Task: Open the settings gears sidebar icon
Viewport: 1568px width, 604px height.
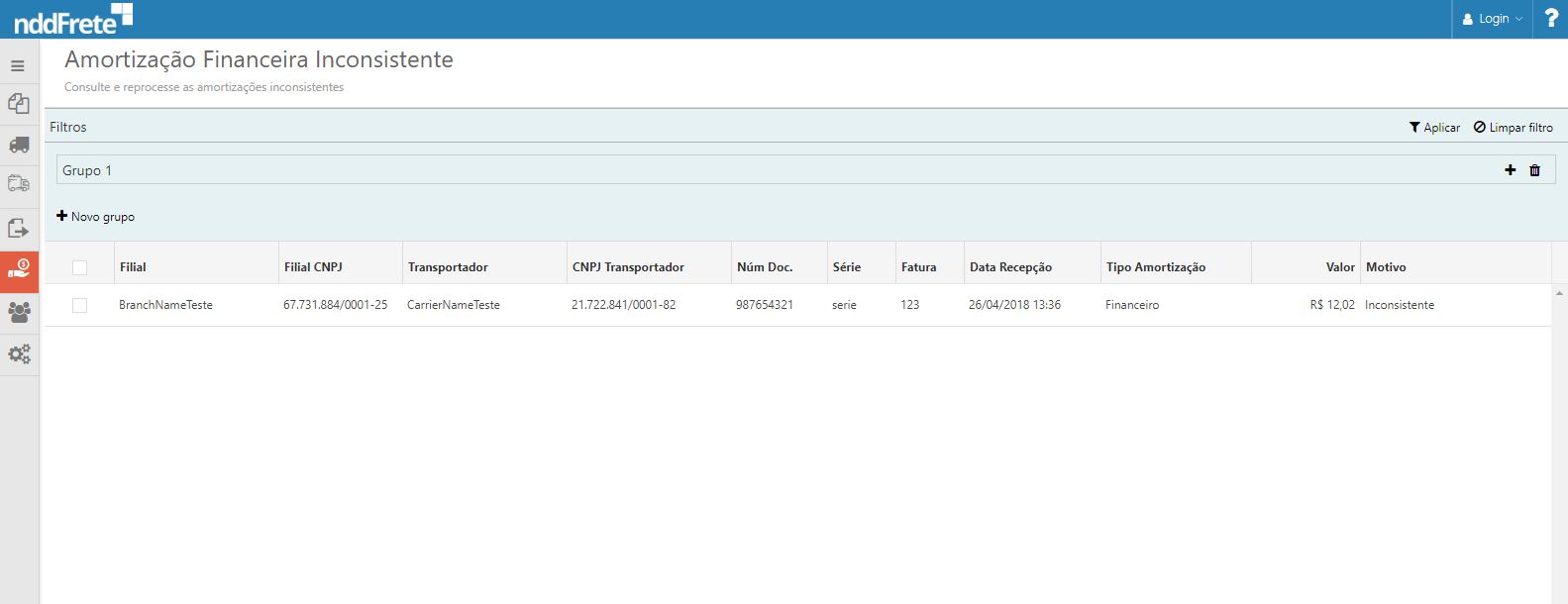Action: coord(19,353)
